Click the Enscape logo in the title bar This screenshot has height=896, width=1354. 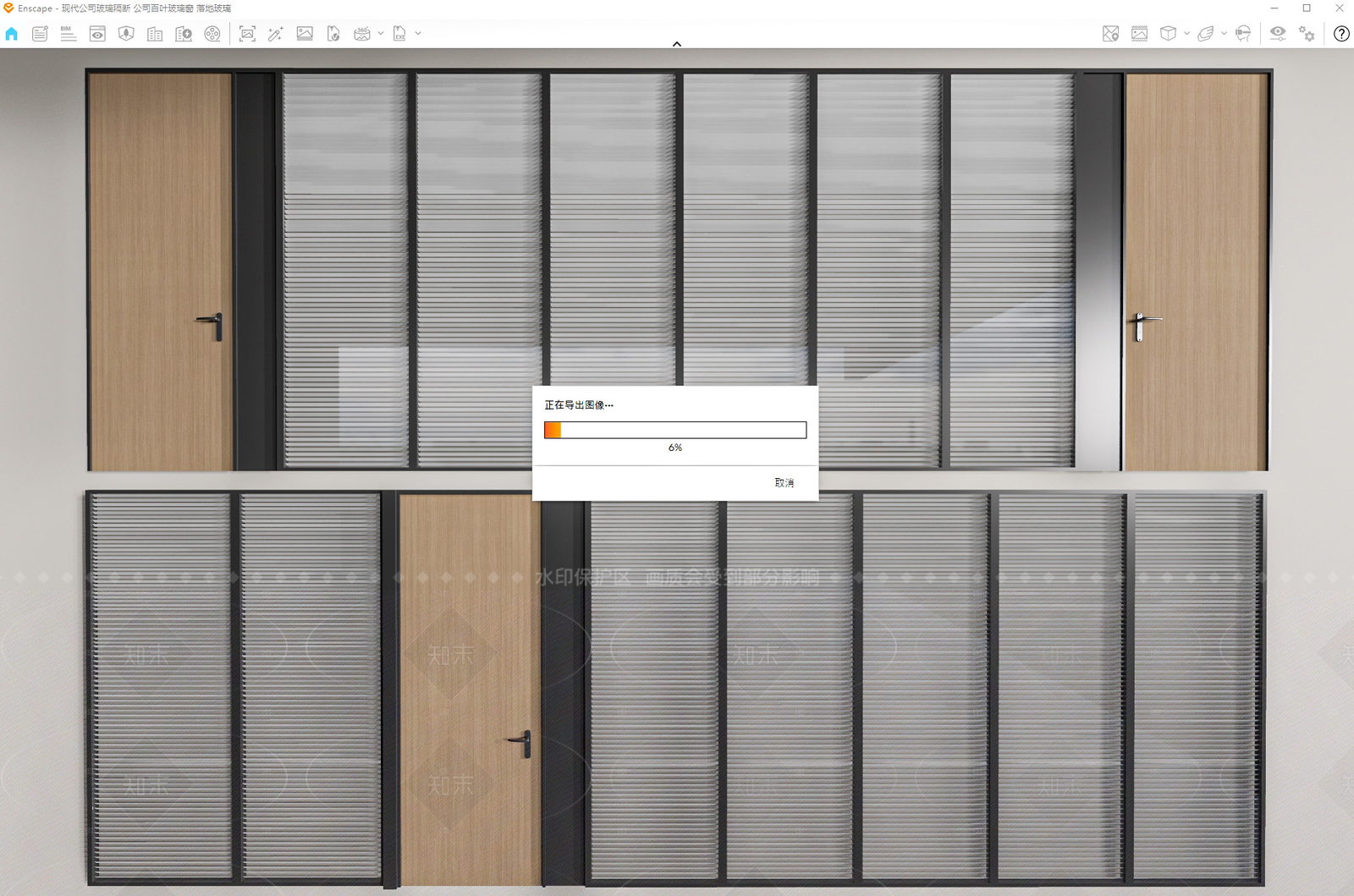coord(8,8)
